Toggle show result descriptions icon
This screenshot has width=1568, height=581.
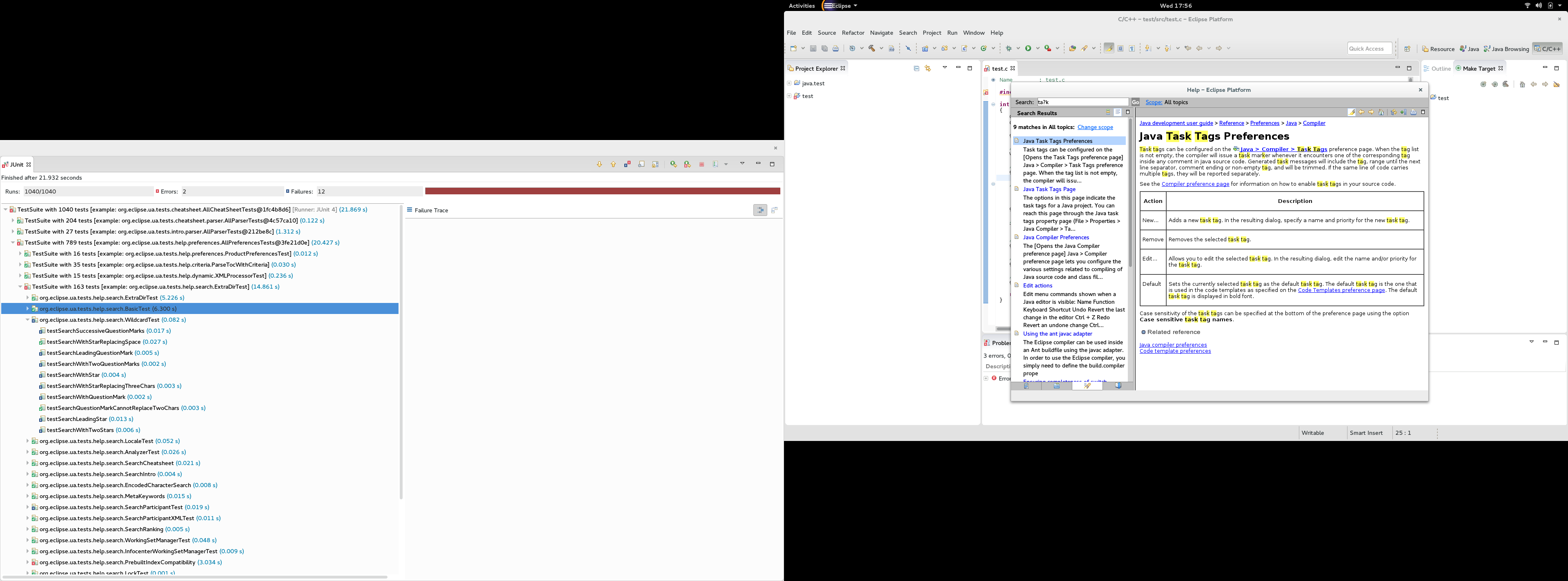click(x=1118, y=113)
